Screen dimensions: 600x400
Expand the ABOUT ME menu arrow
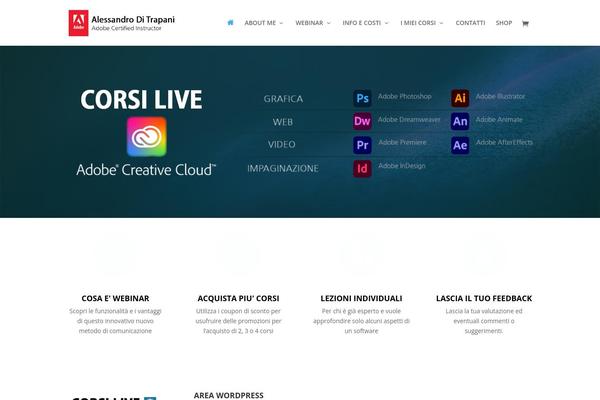coord(281,23)
